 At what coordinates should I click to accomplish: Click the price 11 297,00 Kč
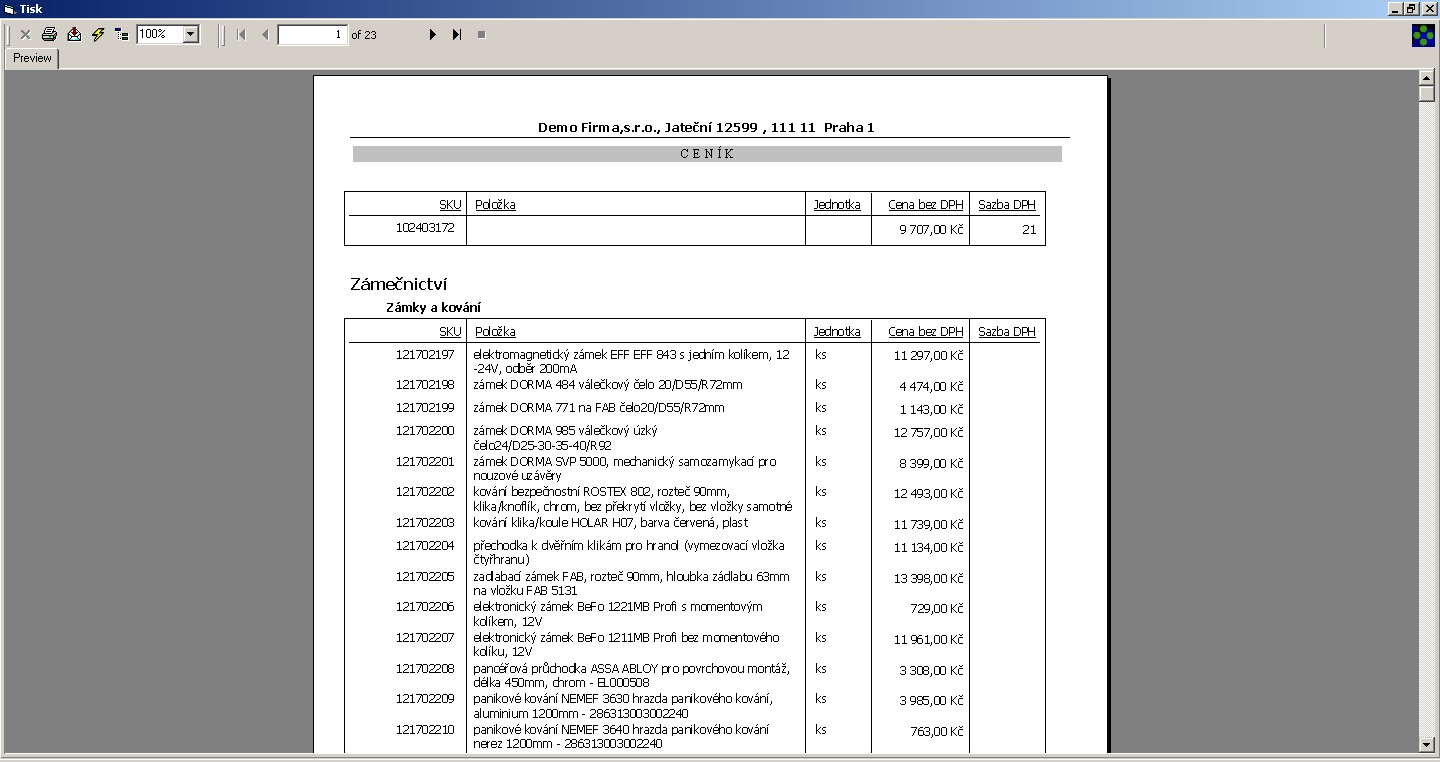tap(929, 356)
